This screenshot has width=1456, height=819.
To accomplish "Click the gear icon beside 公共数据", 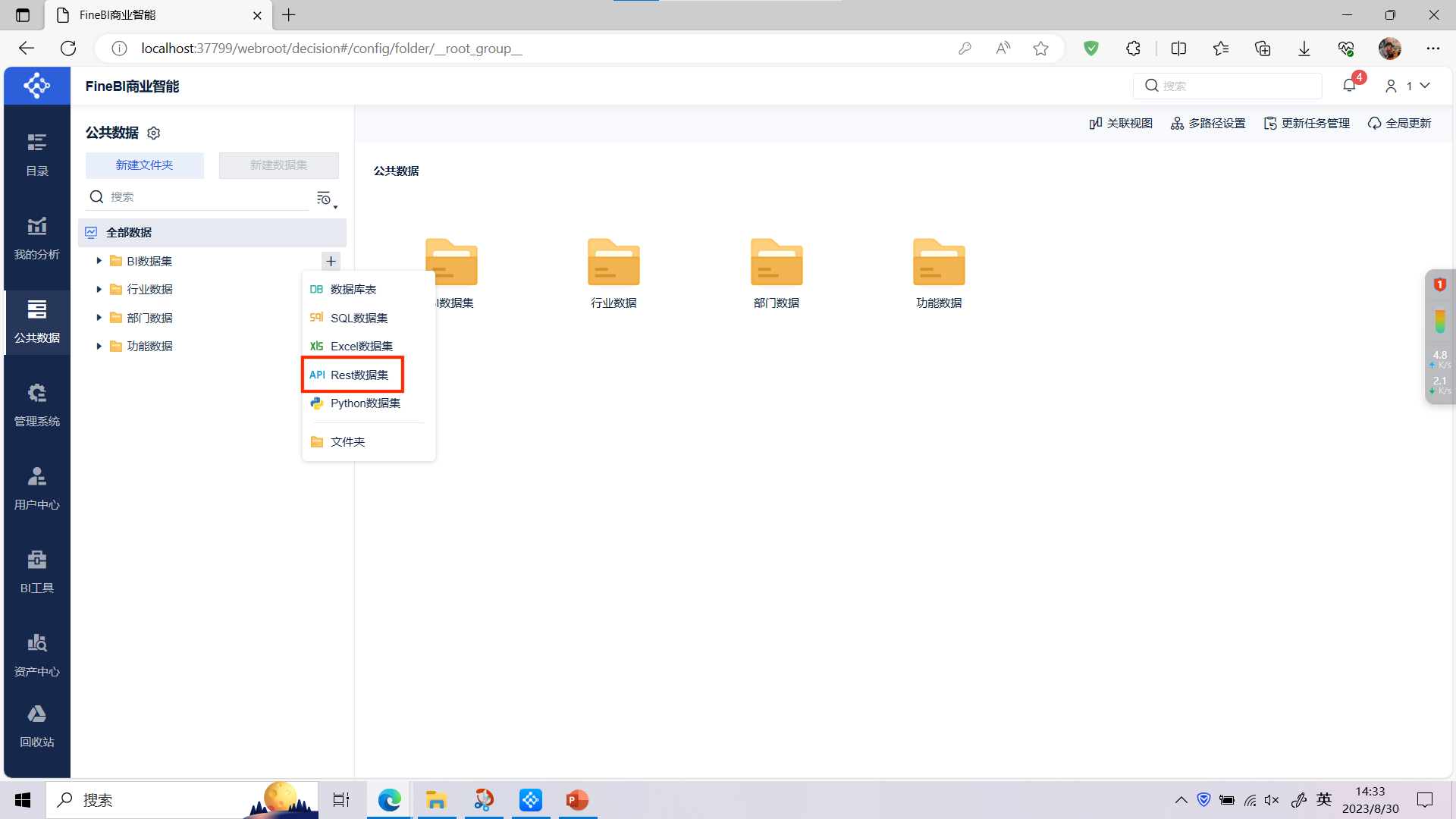I will [154, 133].
